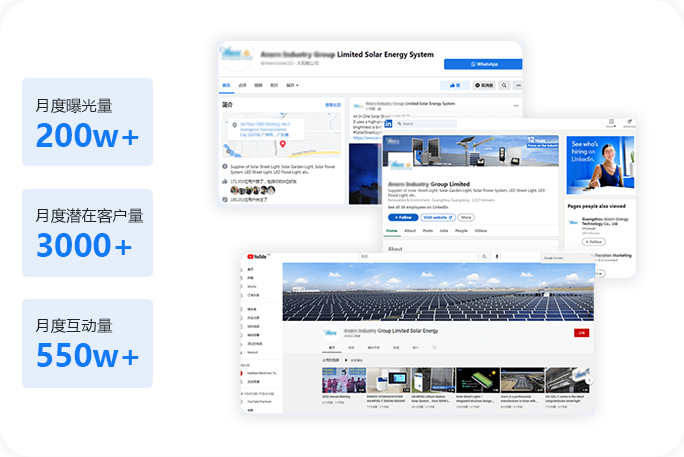This screenshot has height=457, width=684.
Task: Expand the LinkedIn More button
Action: 466,217
